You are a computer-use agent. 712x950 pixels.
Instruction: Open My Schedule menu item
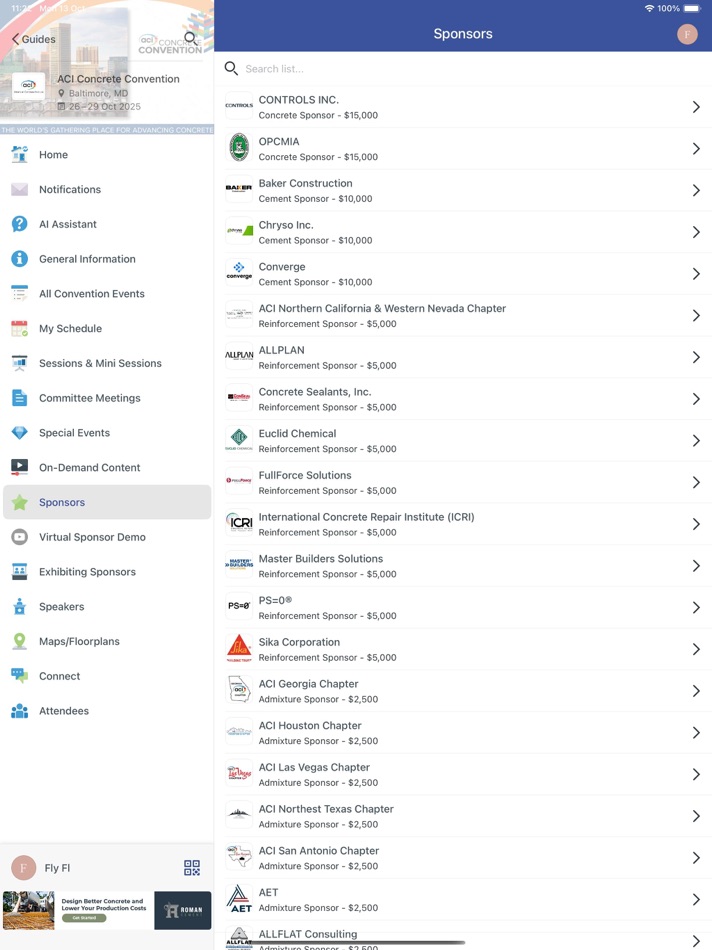pos(107,328)
